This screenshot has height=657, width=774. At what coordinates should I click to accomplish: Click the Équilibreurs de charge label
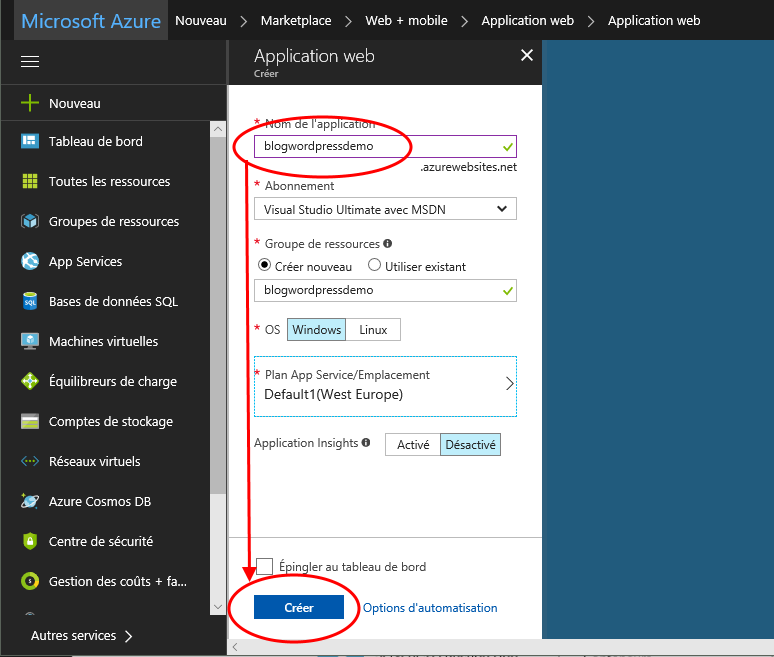[x=113, y=381]
